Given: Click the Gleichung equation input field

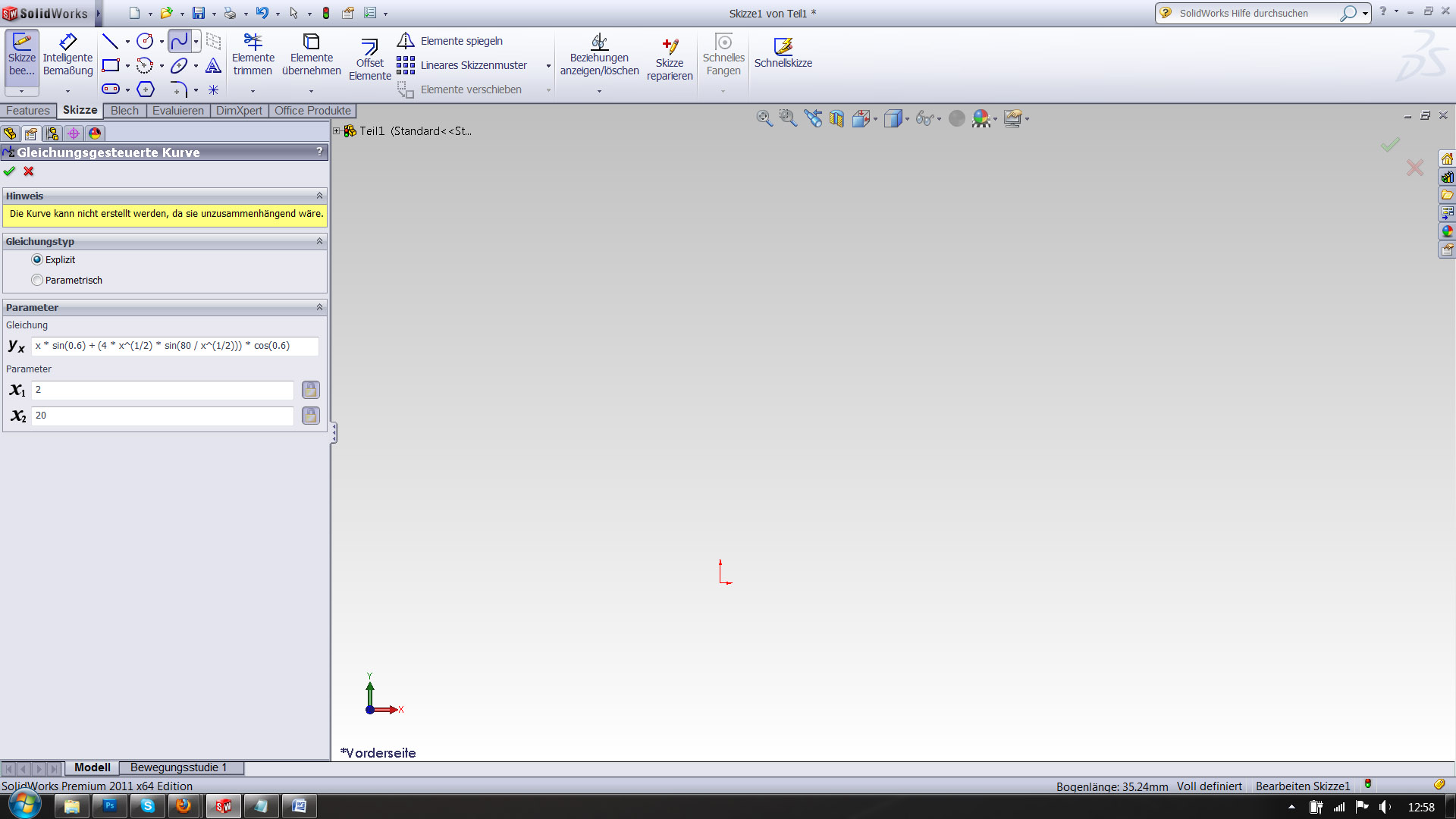Looking at the screenshot, I should coord(174,346).
